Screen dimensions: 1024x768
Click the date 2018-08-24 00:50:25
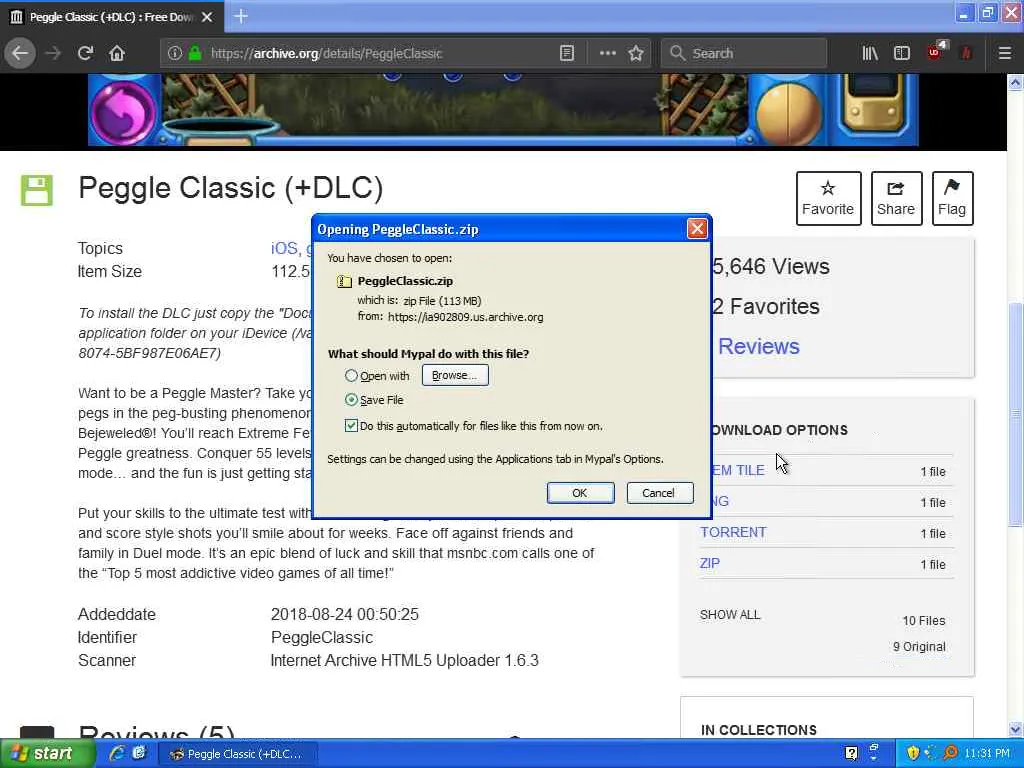click(x=345, y=615)
